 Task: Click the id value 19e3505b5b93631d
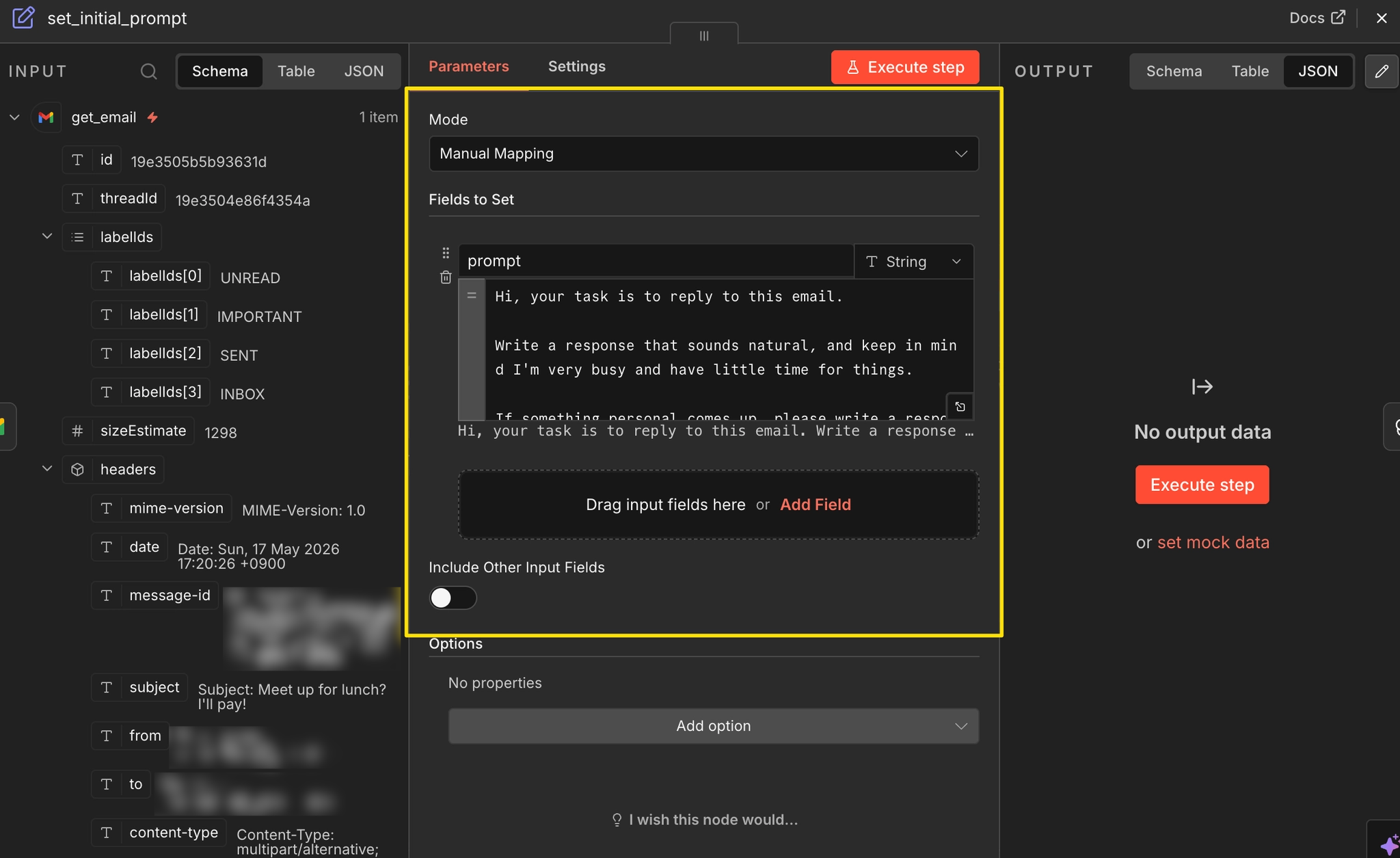[199, 161]
